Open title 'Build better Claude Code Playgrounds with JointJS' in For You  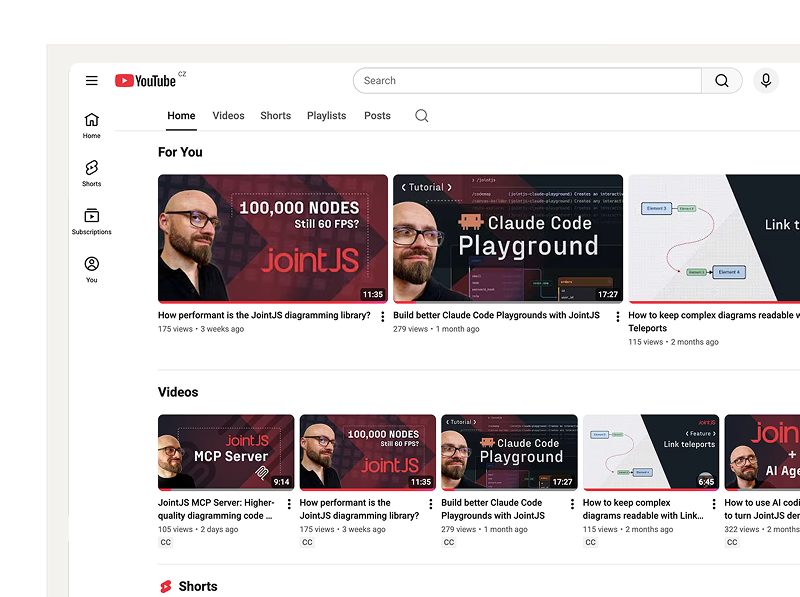click(x=496, y=315)
